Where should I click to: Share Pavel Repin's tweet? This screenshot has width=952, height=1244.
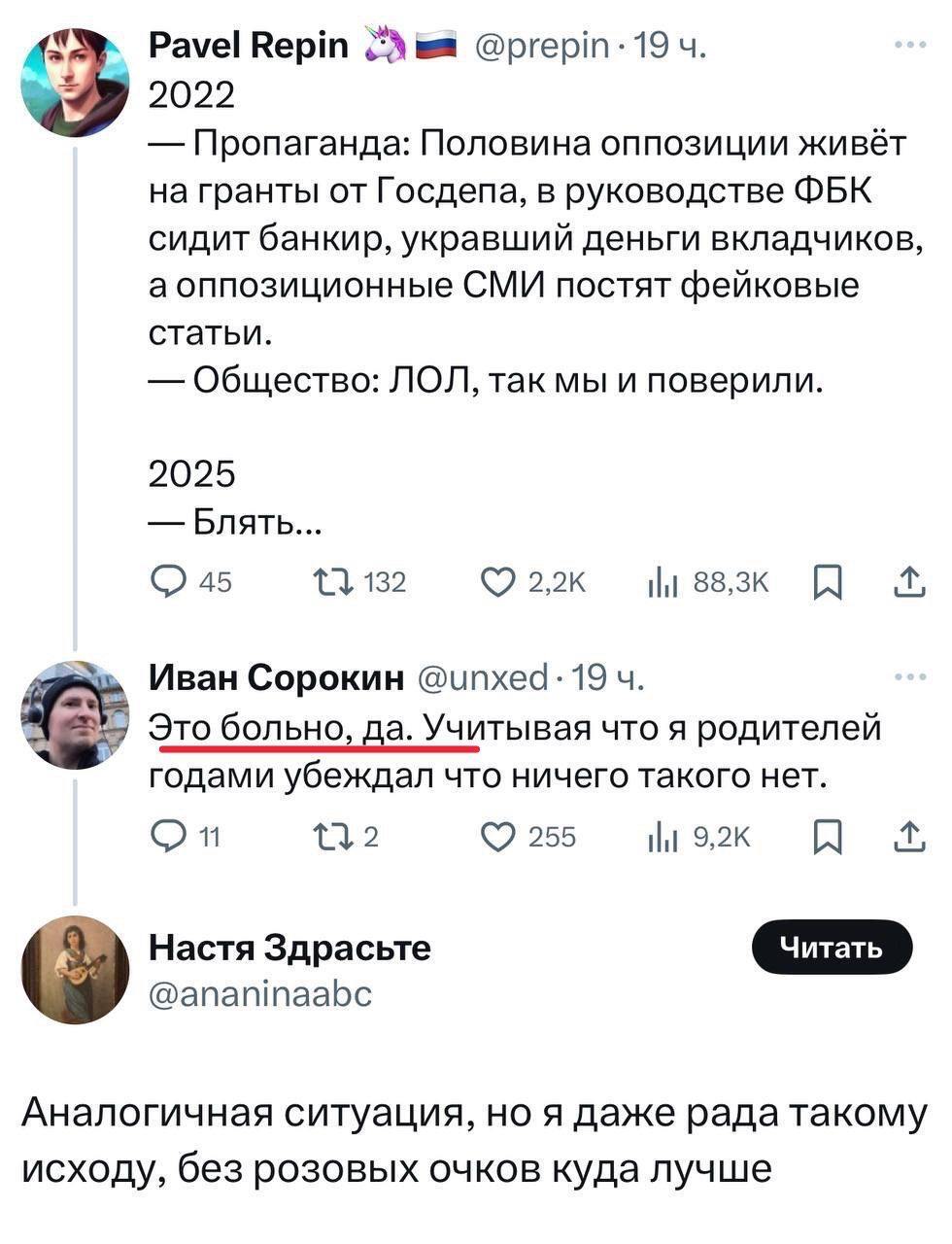tap(908, 582)
